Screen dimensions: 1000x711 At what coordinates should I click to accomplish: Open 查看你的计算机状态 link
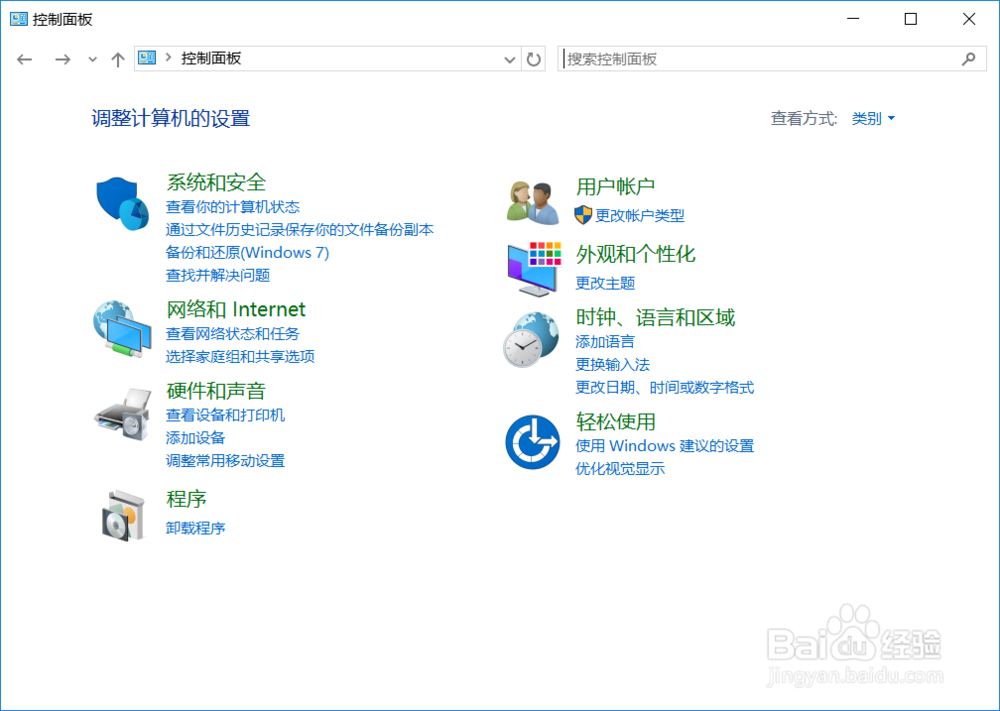[x=232, y=207]
